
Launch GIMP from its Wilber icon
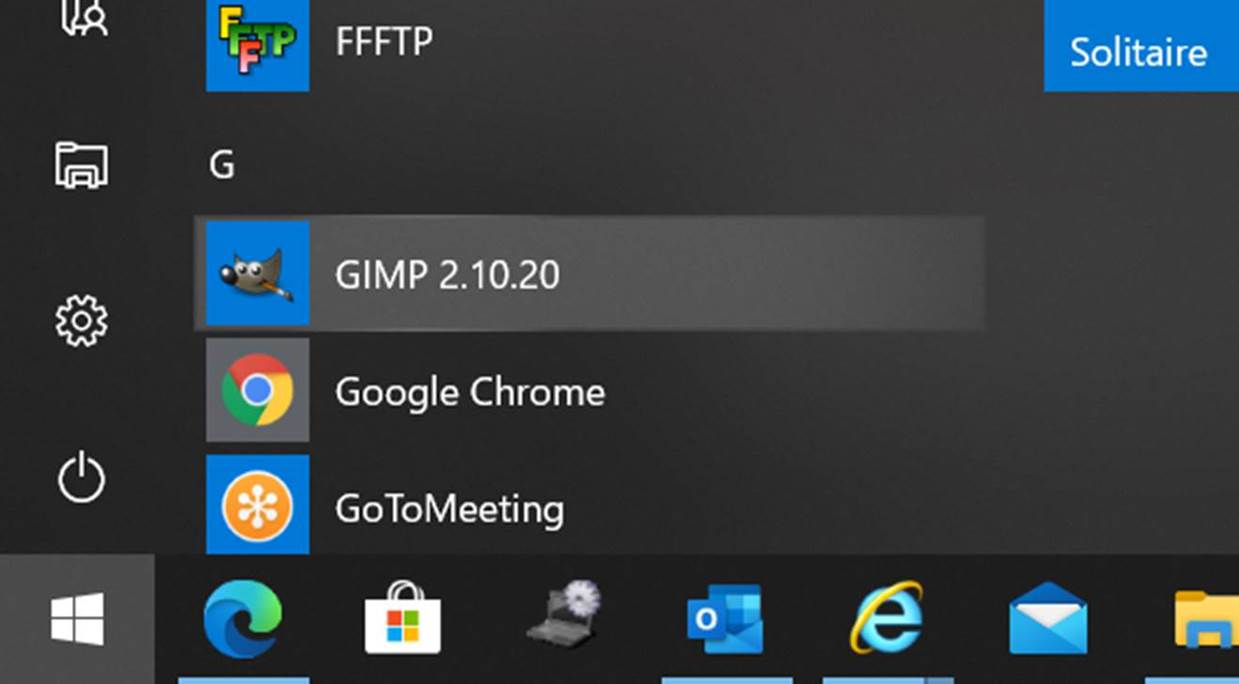(x=257, y=273)
